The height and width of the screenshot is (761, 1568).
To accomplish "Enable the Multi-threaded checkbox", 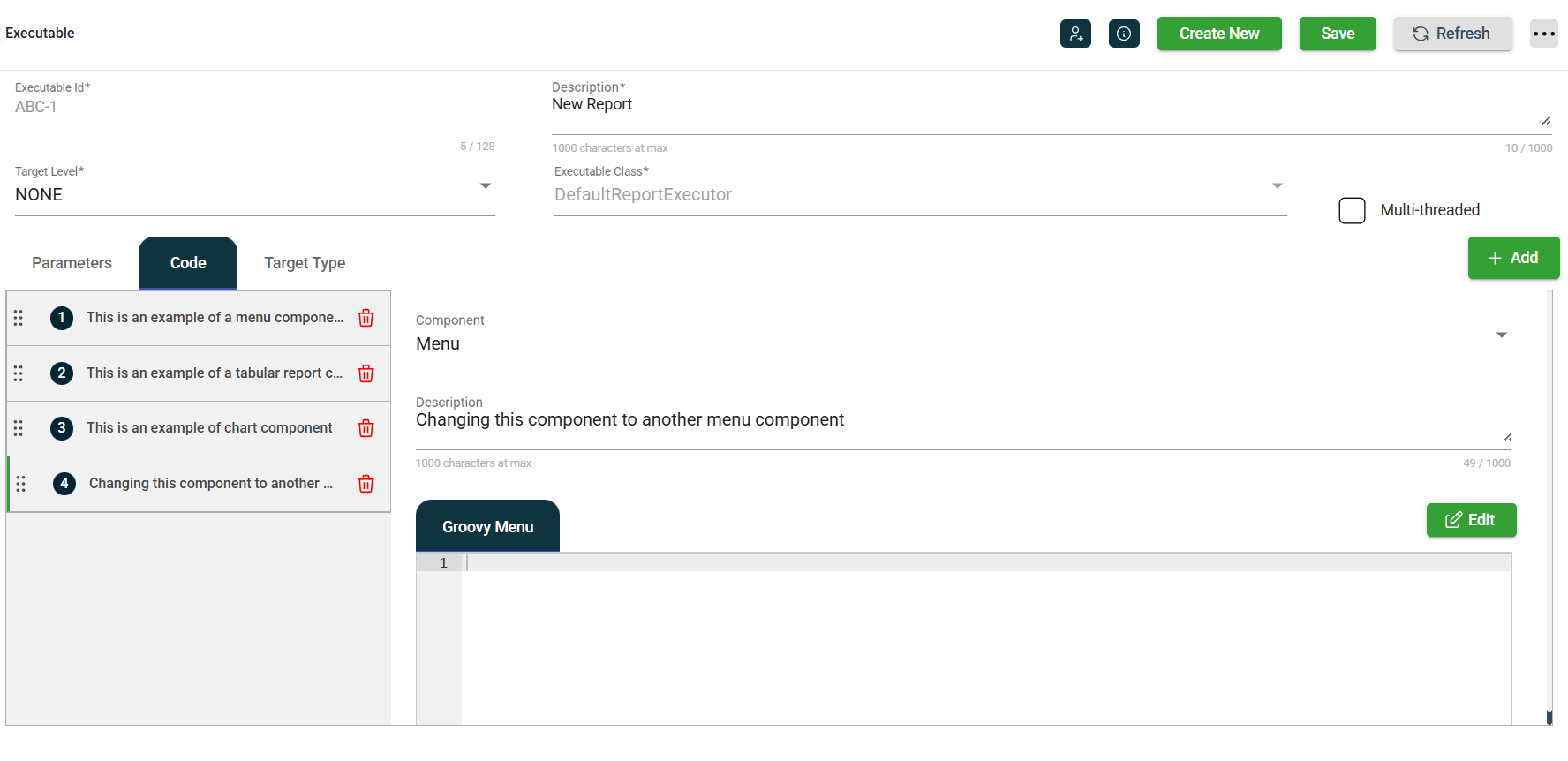I will [x=1352, y=210].
